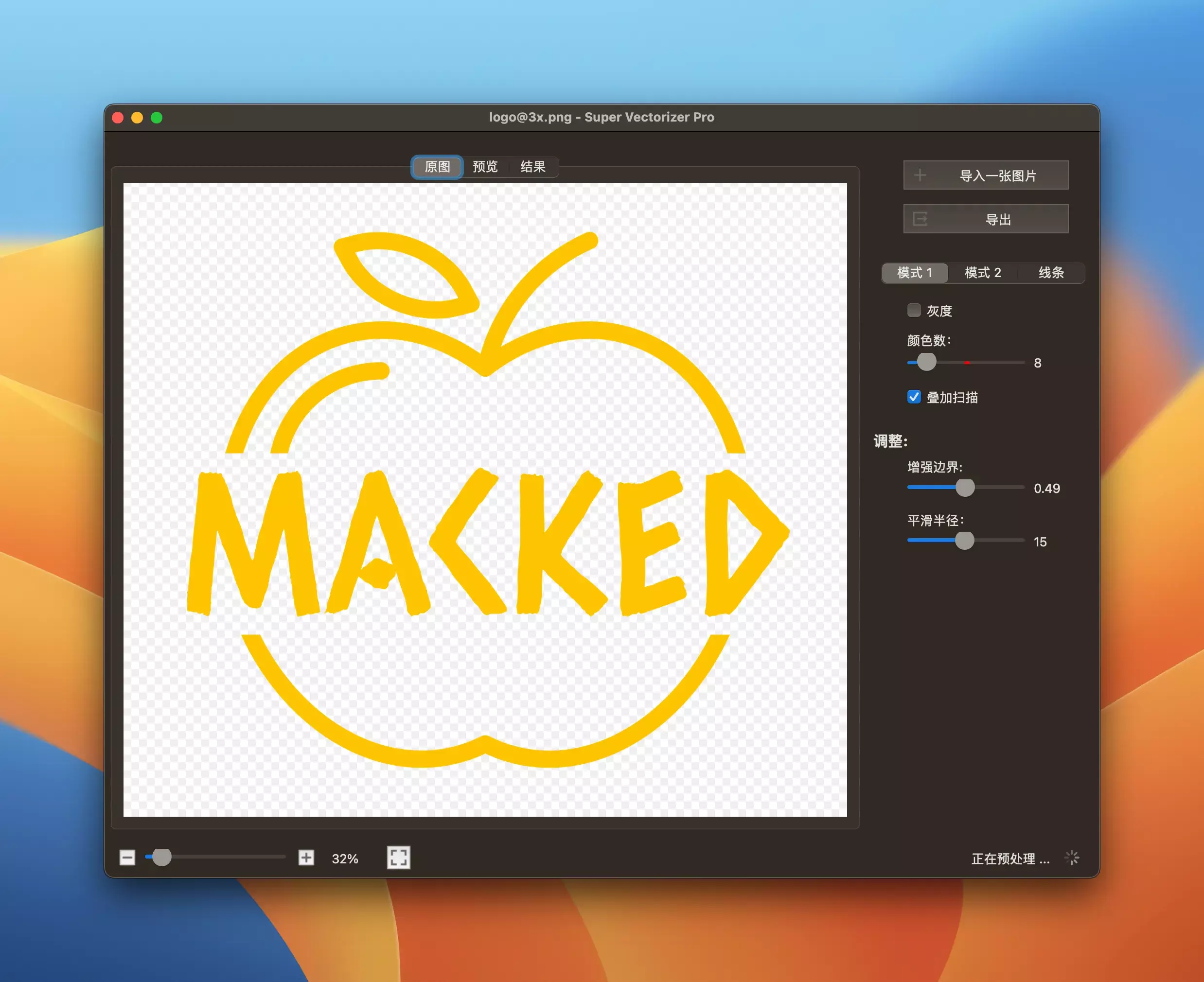Switch to 线条 line mode

point(1051,273)
